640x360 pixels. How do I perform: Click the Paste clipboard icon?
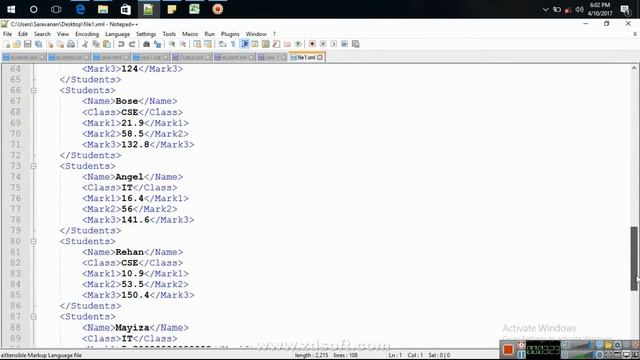click(x=107, y=44)
